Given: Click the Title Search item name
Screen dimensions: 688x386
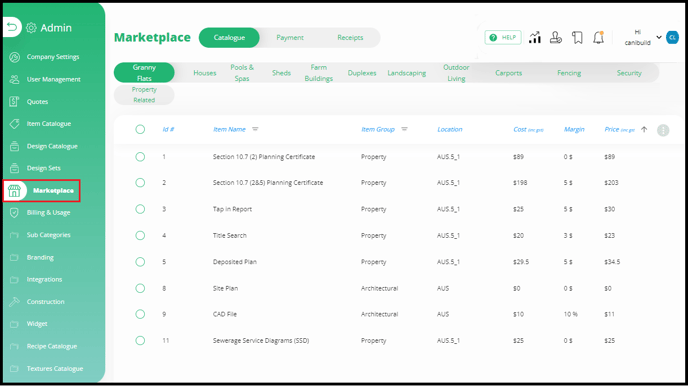Looking at the screenshot, I should click(x=229, y=236).
